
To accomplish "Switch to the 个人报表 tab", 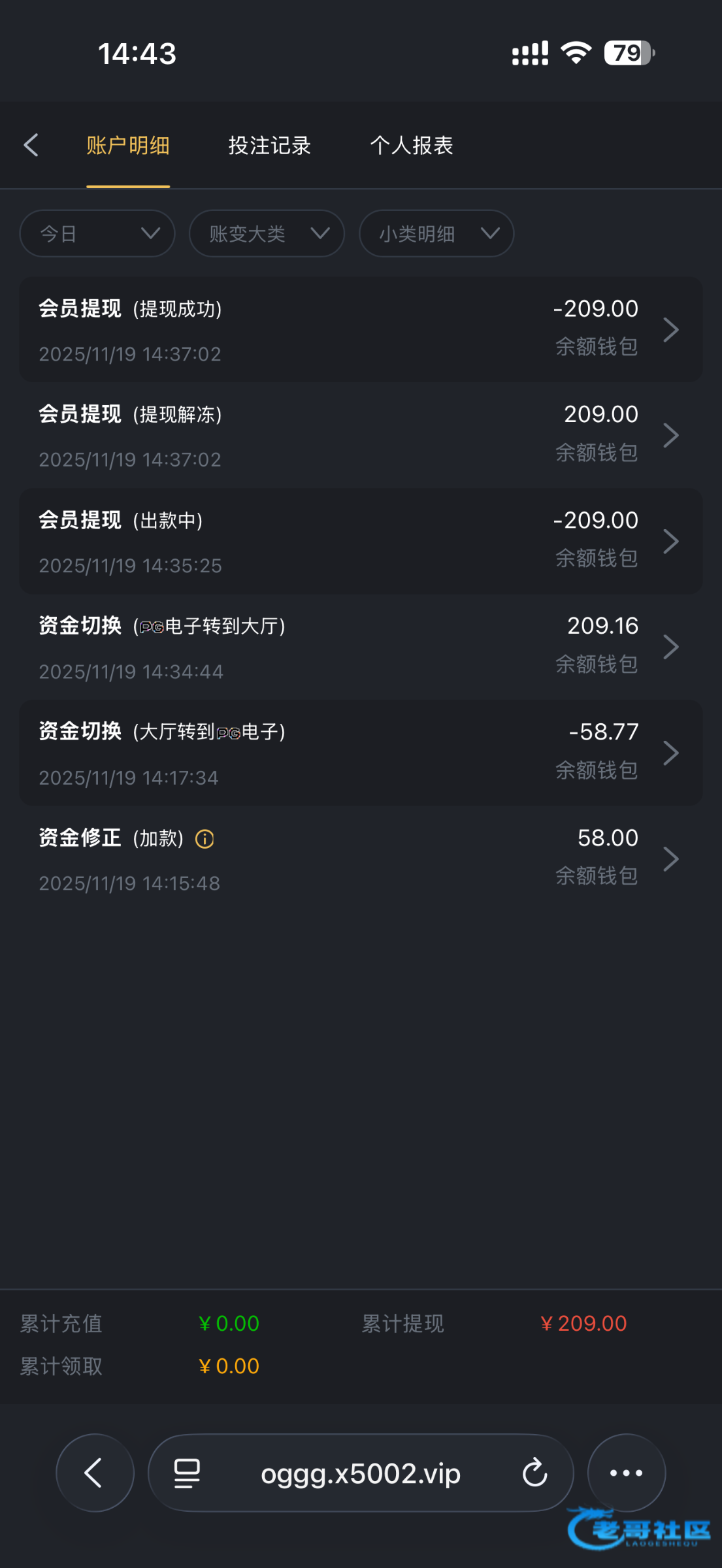I will [x=412, y=145].
